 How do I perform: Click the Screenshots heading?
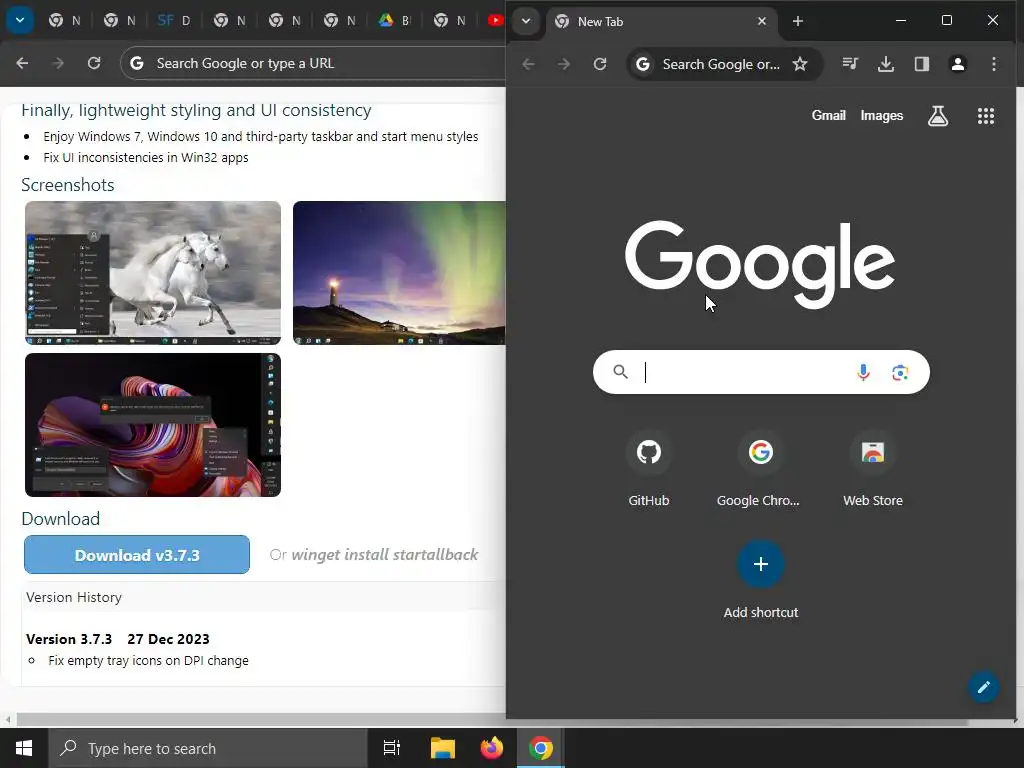pyautogui.click(x=68, y=185)
